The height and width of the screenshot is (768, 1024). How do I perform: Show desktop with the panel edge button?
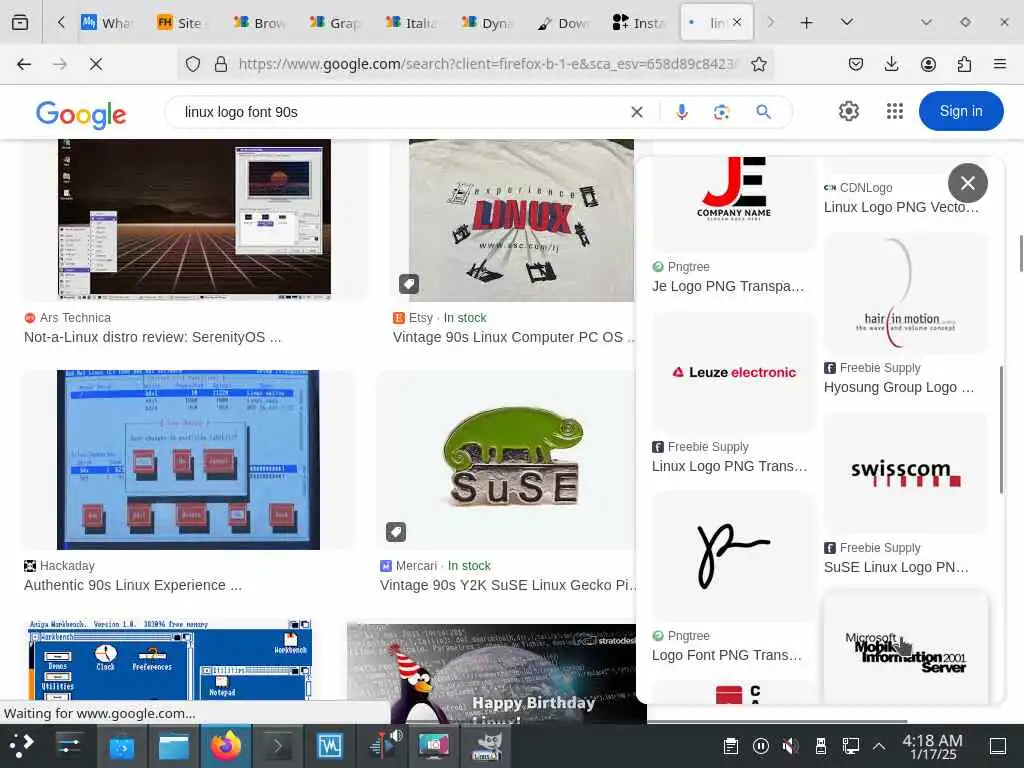pyautogui.click(x=999, y=746)
